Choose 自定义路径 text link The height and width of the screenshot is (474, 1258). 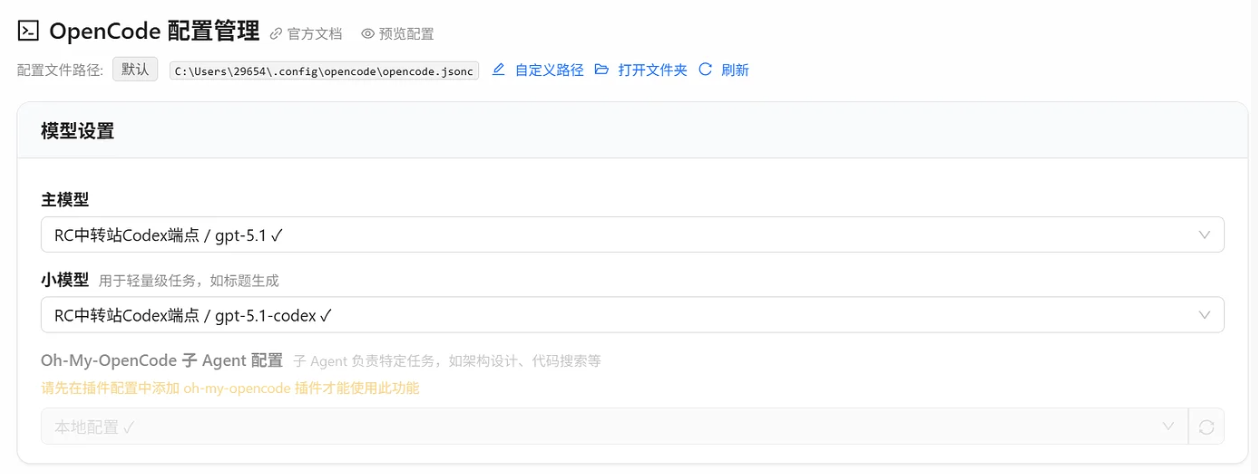[549, 70]
